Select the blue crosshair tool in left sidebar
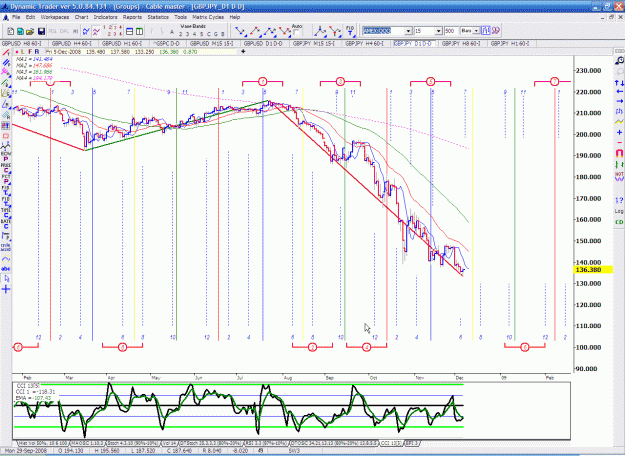 coord(6,289)
